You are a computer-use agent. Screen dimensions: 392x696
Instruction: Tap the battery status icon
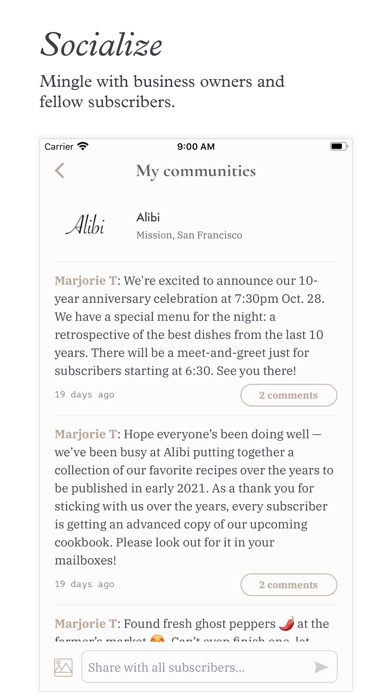coord(339,146)
